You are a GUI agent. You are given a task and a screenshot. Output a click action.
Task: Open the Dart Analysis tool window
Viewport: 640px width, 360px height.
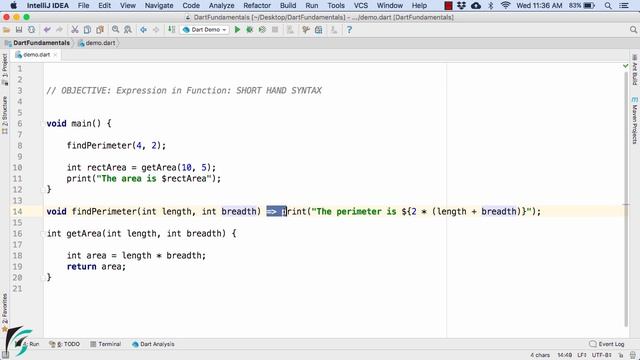click(153, 344)
